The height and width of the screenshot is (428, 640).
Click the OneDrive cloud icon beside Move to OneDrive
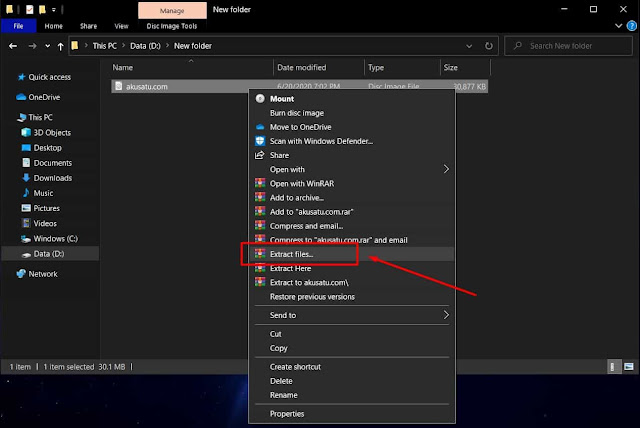(260, 127)
